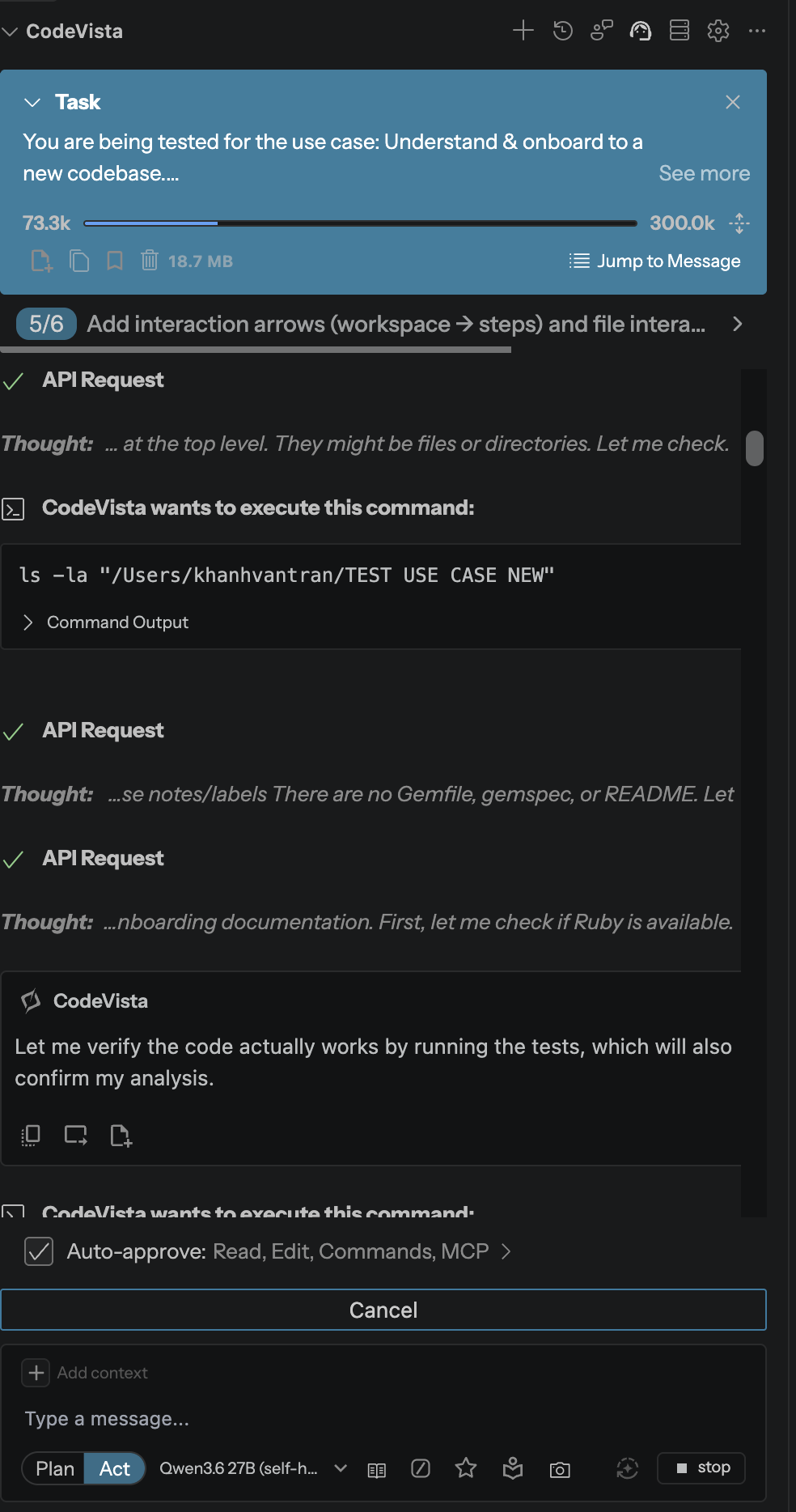796x1512 pixels.
Task: Click the Cancel button
Action: 383,1310
